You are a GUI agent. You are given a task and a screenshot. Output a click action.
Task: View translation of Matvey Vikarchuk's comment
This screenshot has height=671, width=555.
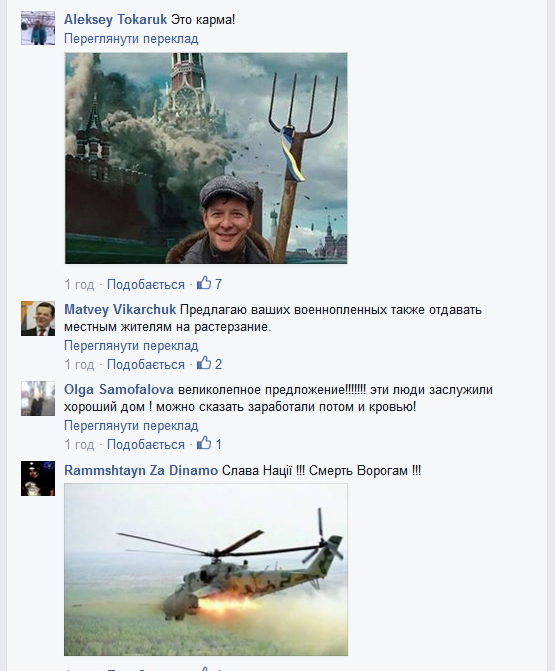[x=131, y=345]
